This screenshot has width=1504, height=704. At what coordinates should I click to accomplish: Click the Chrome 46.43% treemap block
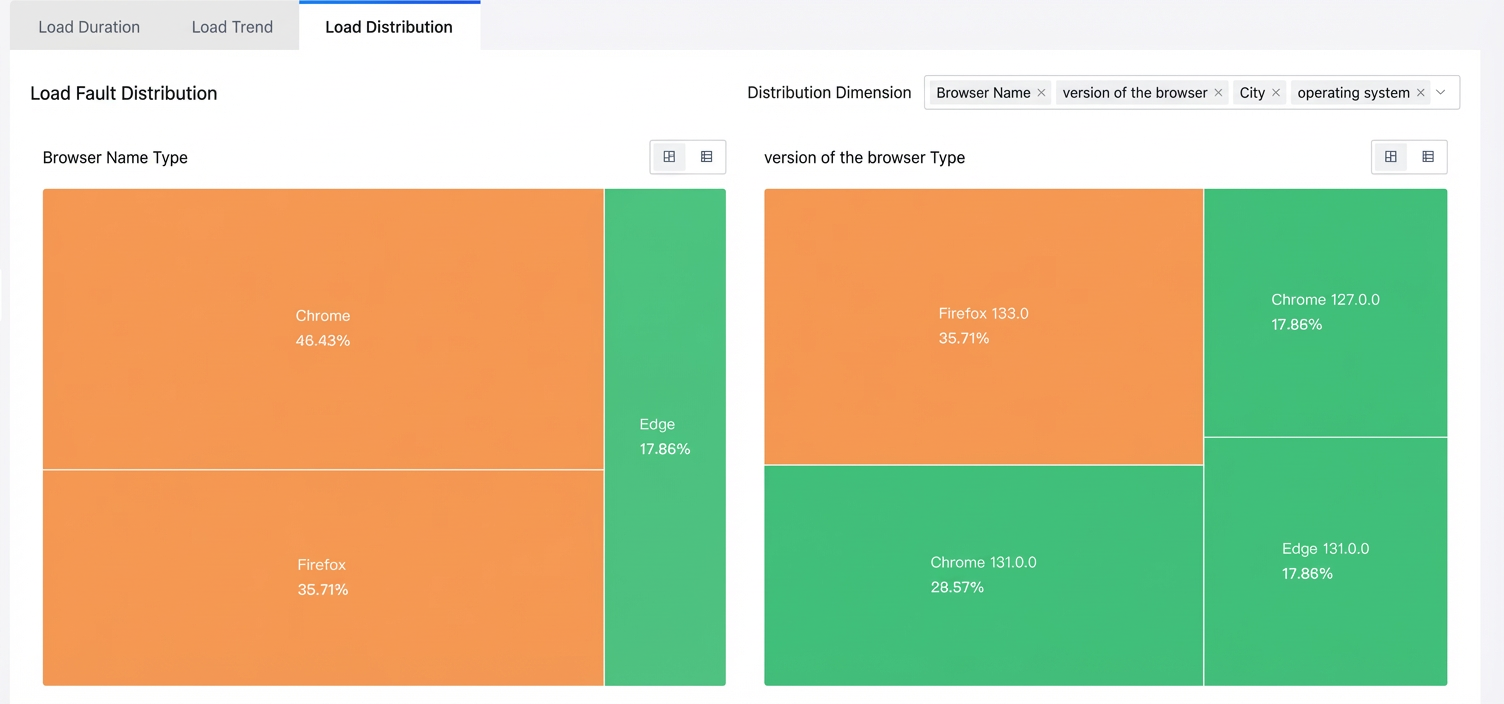point(323,329)
